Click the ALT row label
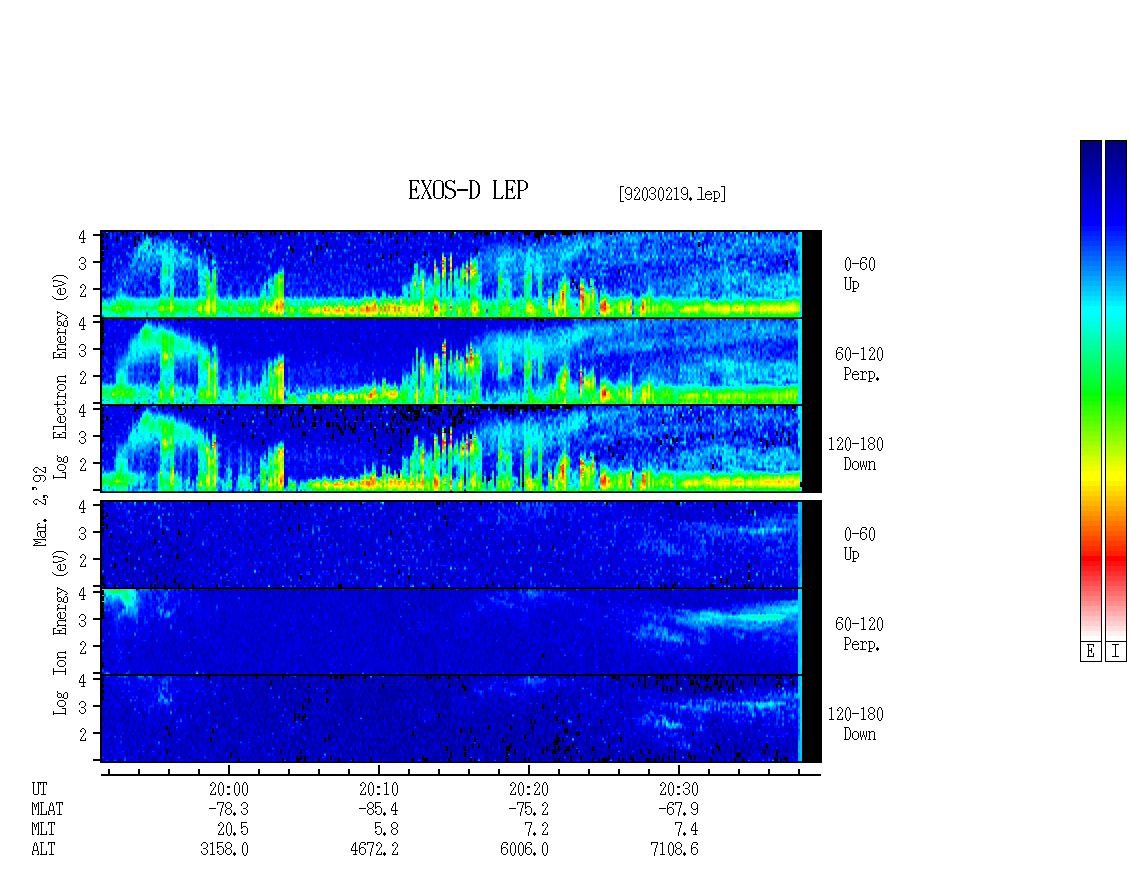 (43, 850)
